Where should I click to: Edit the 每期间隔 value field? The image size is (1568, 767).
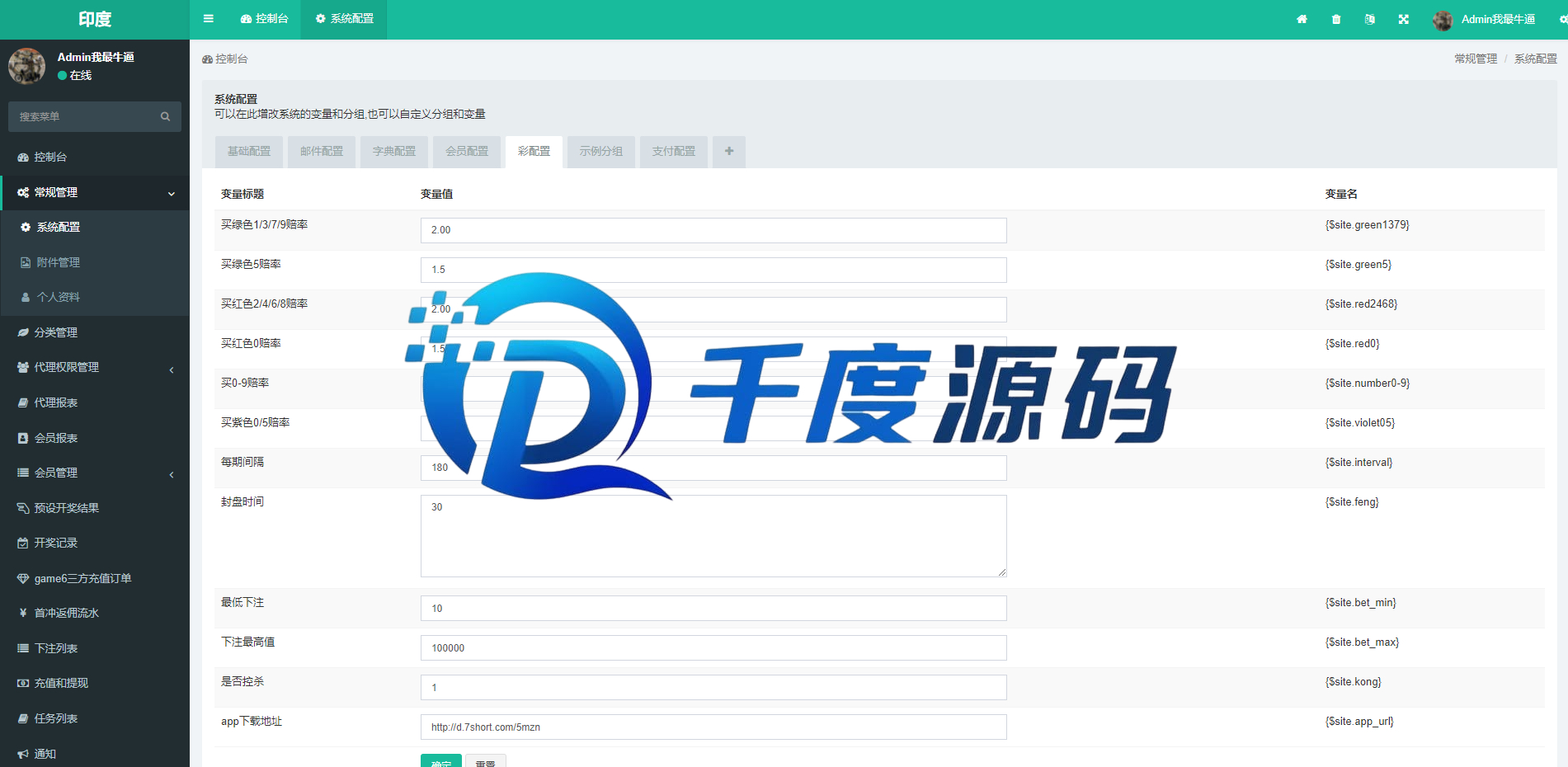[713, 468]
